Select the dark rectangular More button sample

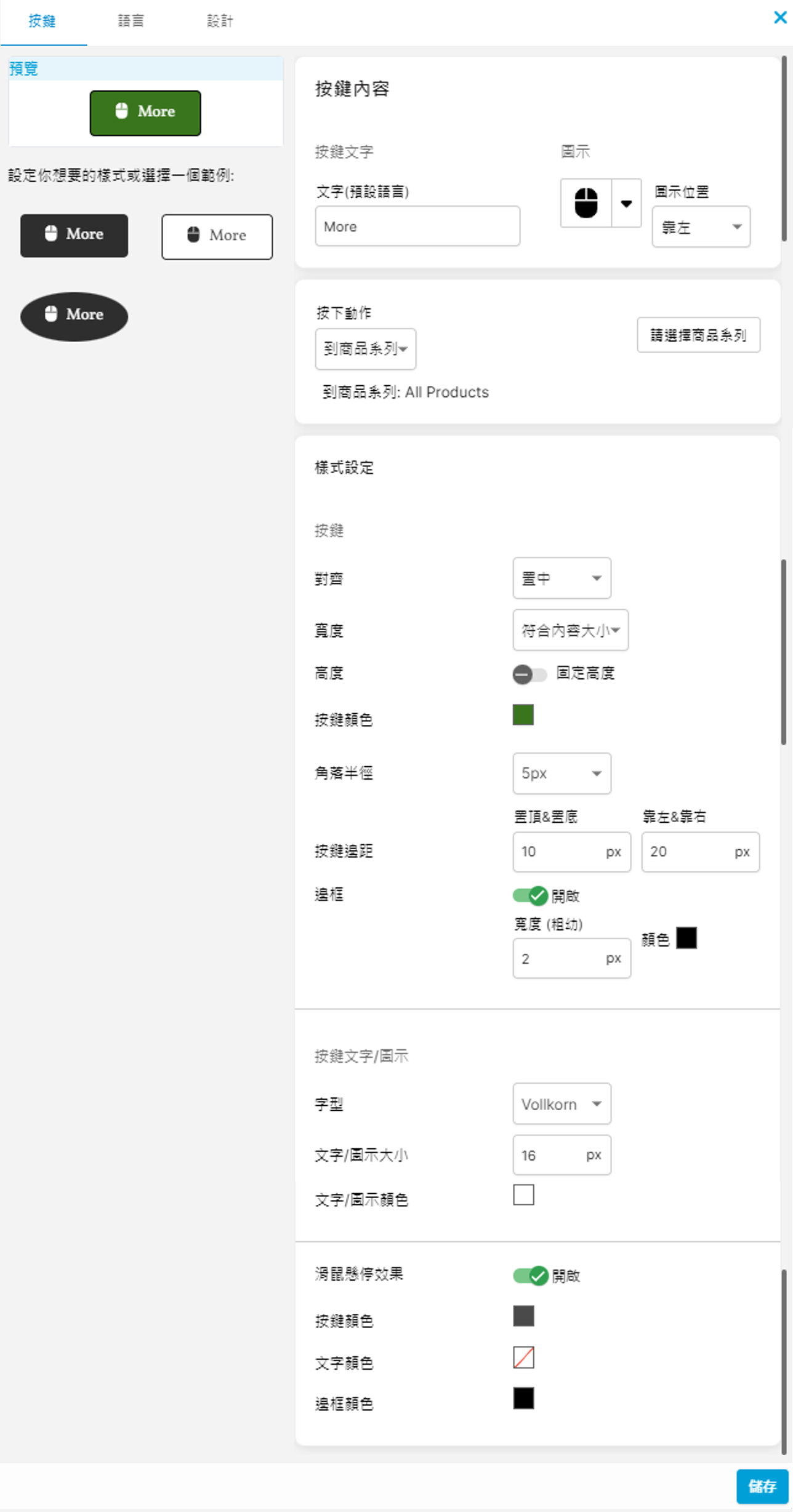74,235
